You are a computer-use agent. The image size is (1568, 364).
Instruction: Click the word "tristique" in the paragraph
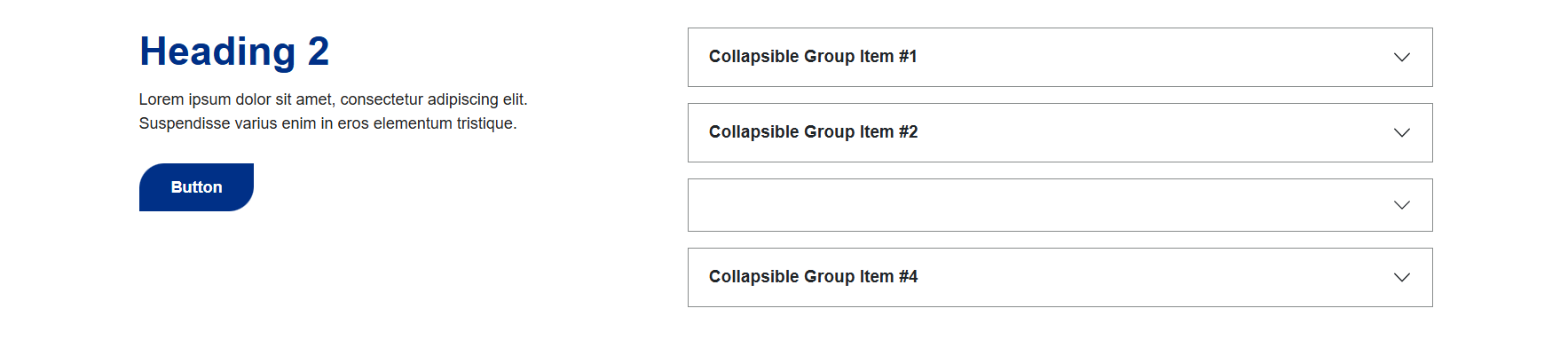point(485,123)
